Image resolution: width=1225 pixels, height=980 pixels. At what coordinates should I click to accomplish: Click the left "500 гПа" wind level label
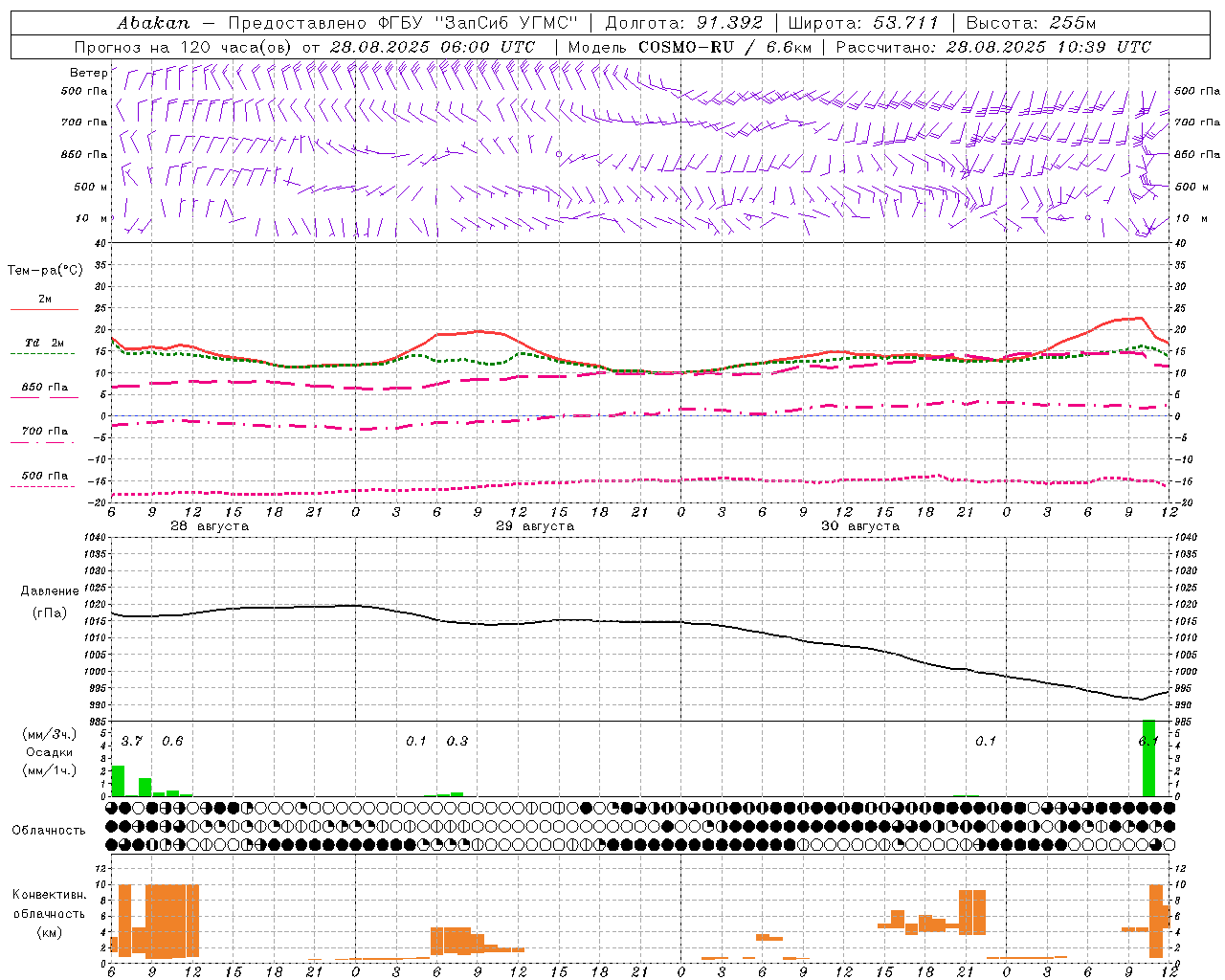coord(84,92)
